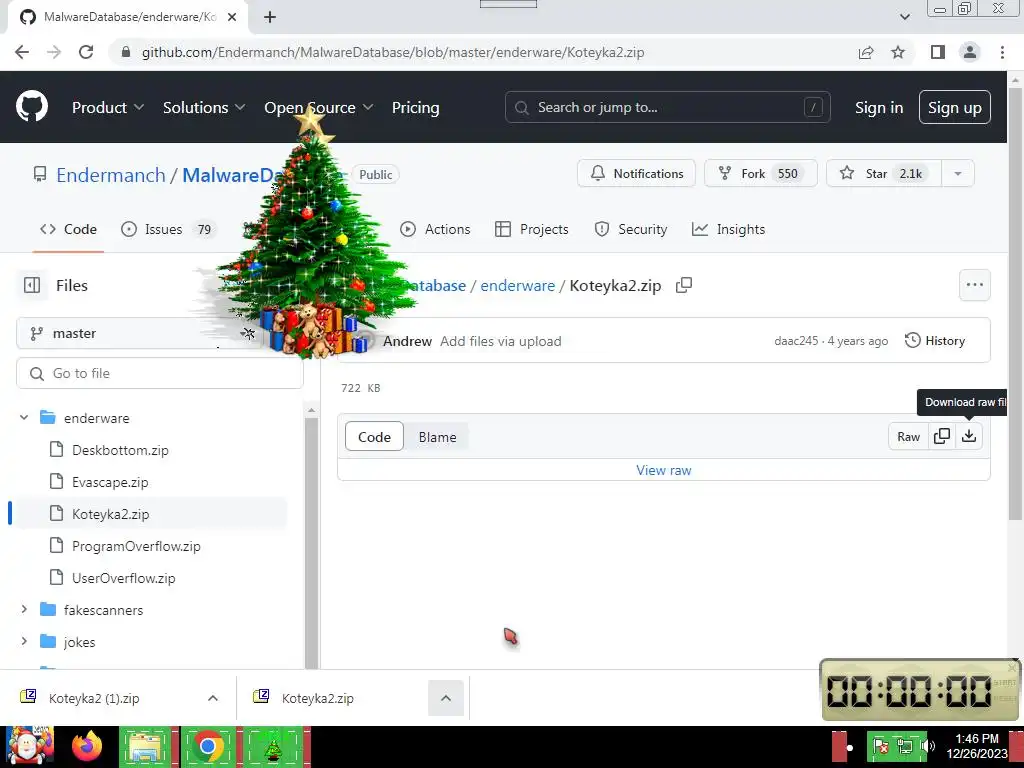This screenshot has height=768, width=1024.
Task: Open the browser side panel icon
Action: [938, 52]
